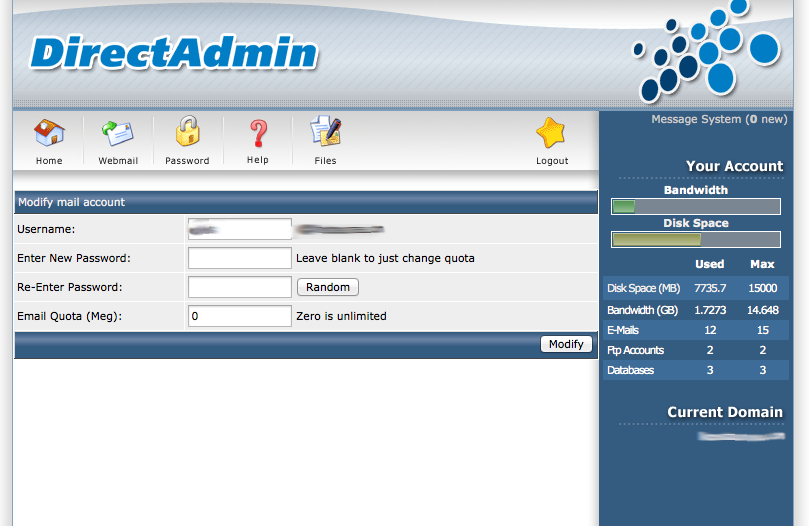This screenshot has width=809, height=526.
Task: Click the DirectAdmin logo
Action: click(174, 53)
